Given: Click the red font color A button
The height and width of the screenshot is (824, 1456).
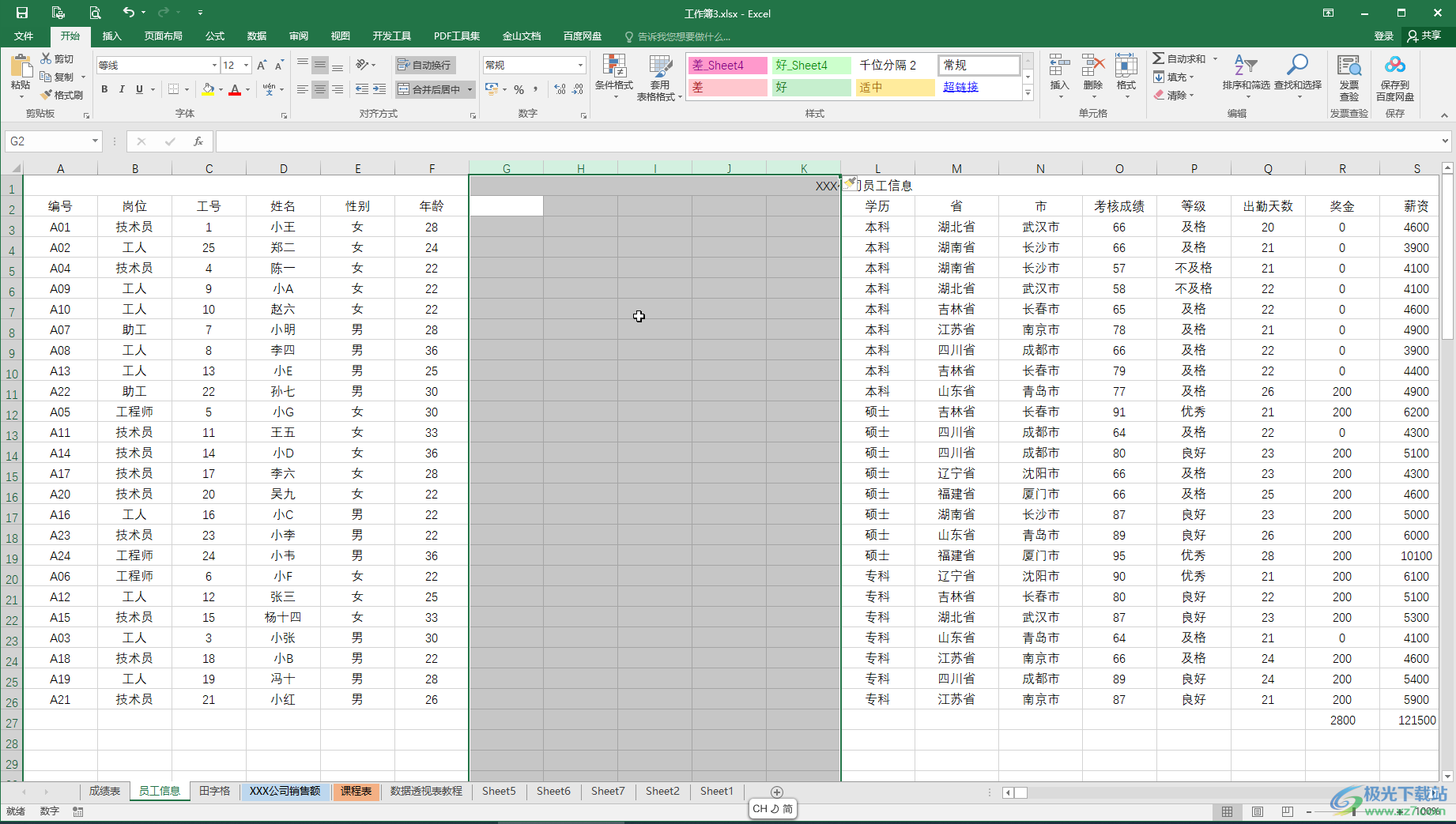Looking at the screenshot, I should [235, 89].
